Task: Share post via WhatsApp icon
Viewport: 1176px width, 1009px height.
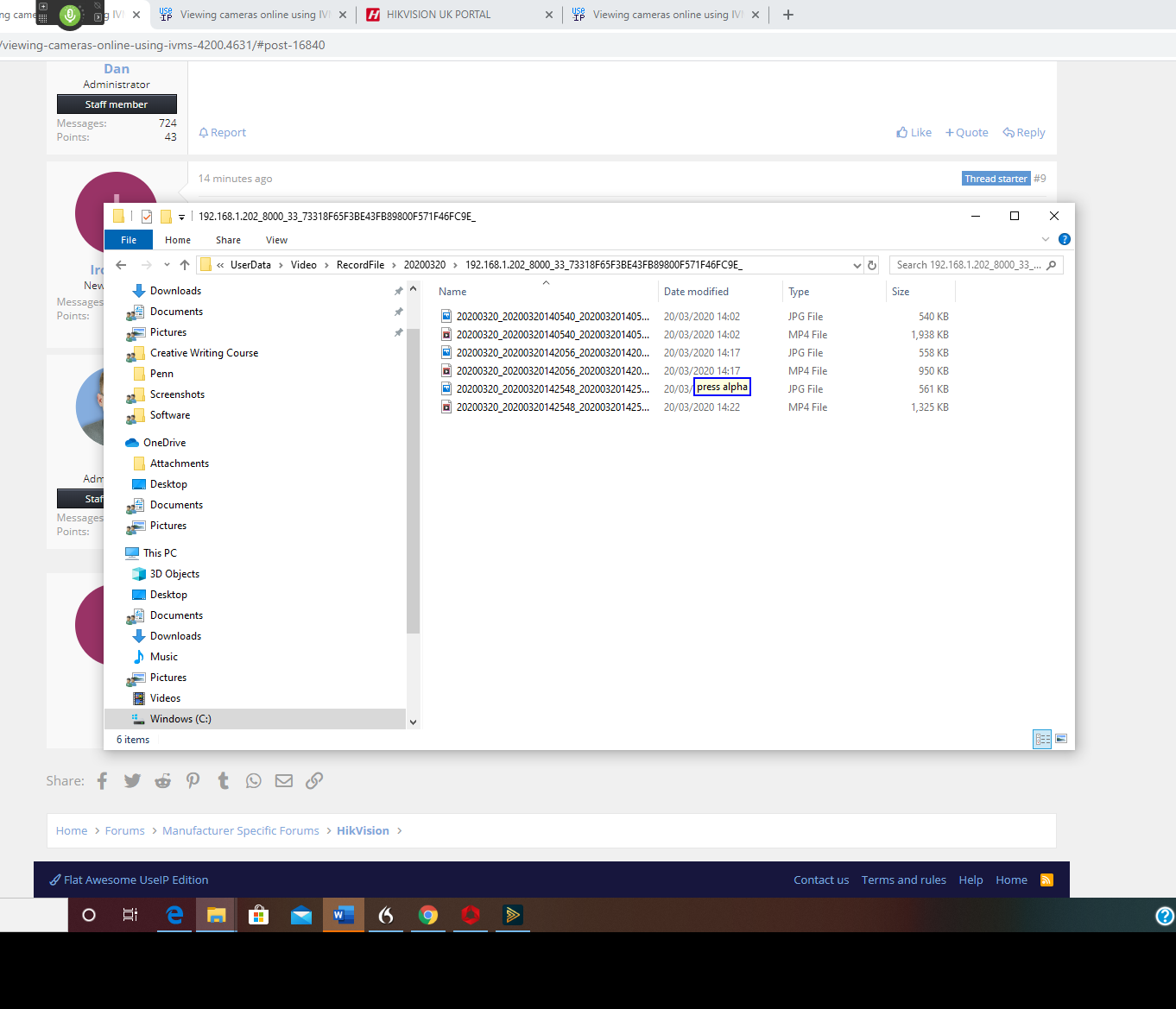Action: (253, 780)
